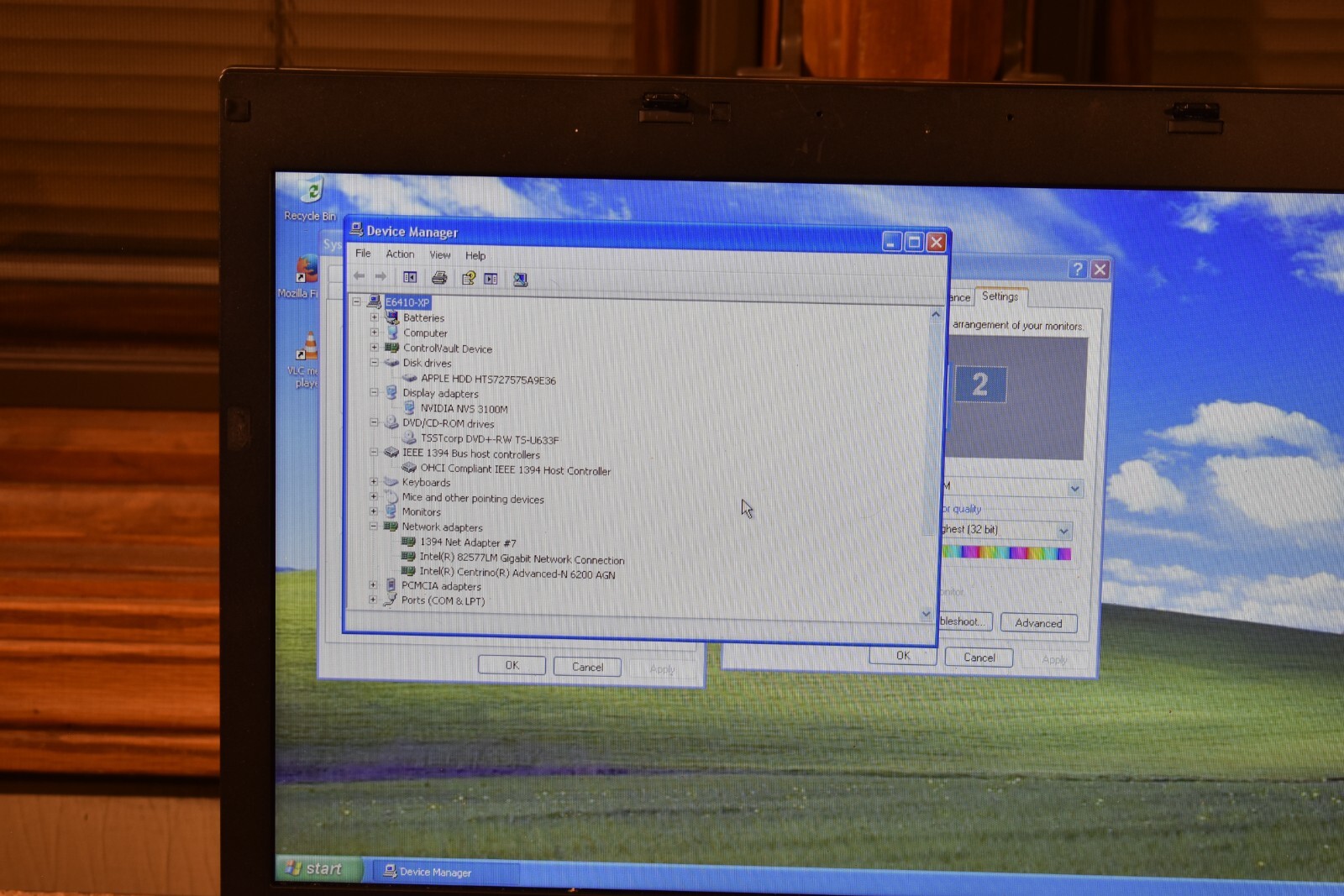Click the DVD/CD-ROM drives category icon
Screen dimensions: 1344x896
pyautogui.click(x=391, y=422)
